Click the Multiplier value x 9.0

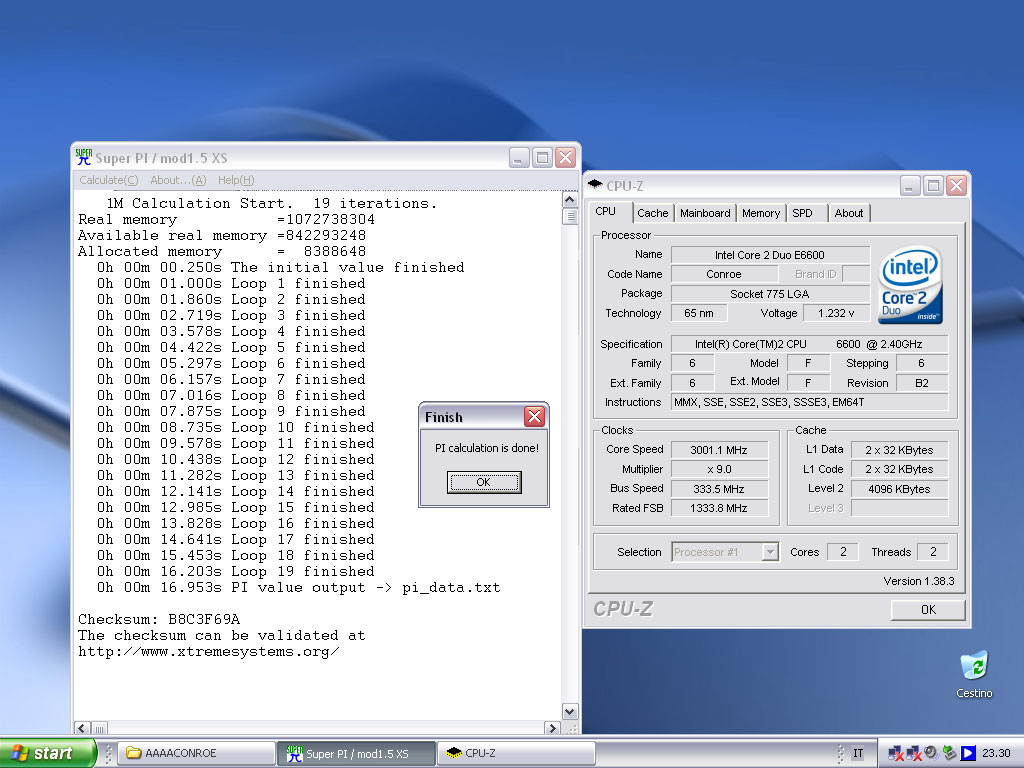point(719,469)
